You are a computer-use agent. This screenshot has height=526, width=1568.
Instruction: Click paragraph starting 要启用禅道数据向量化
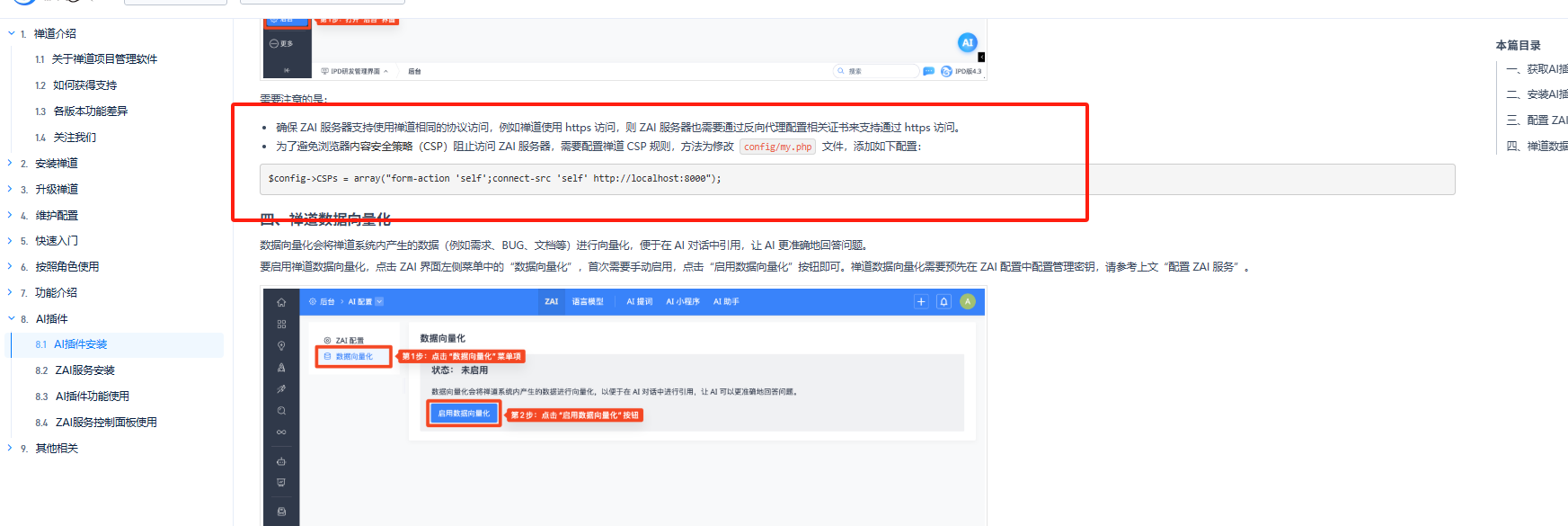755,267
